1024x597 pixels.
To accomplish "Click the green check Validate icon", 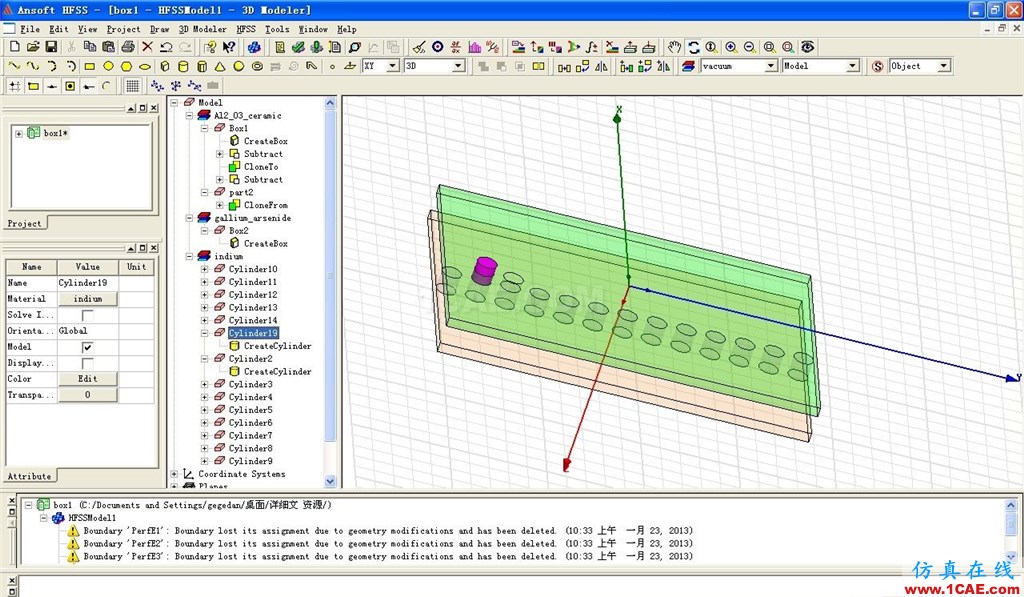I will (x=298, y=47).
